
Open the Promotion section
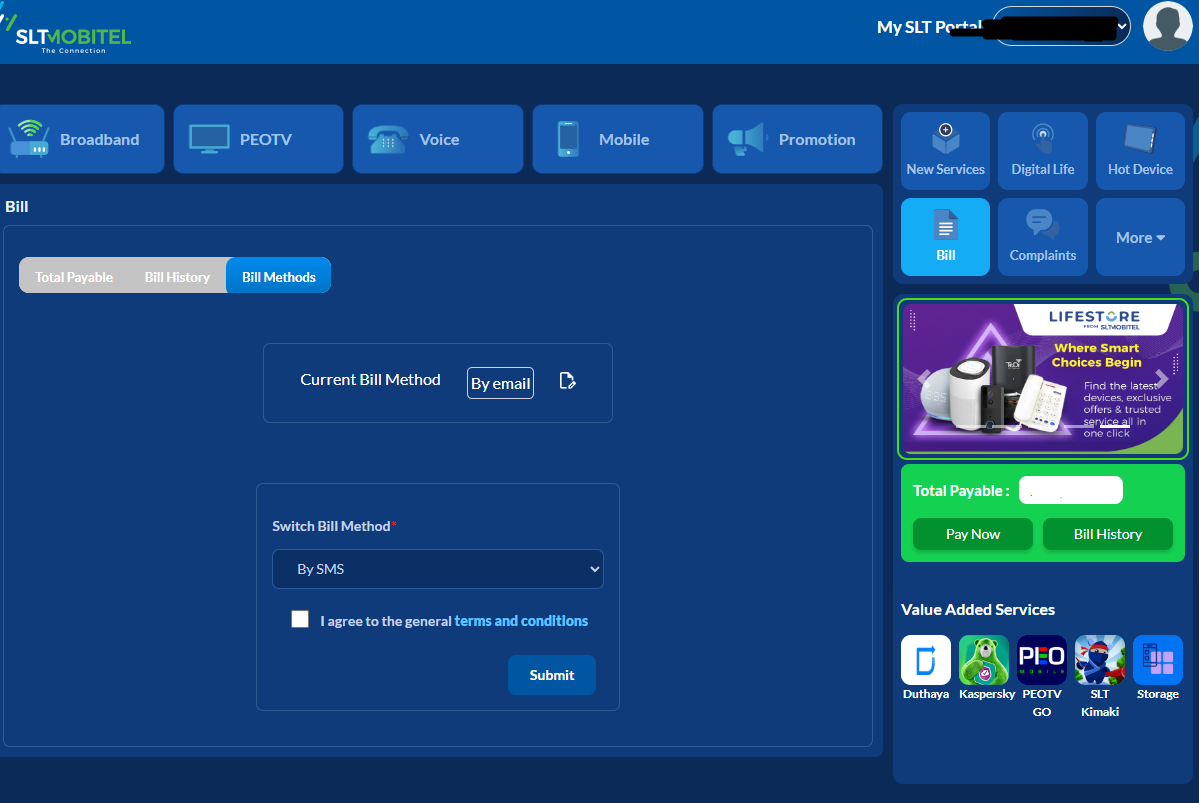pos(798,139)
